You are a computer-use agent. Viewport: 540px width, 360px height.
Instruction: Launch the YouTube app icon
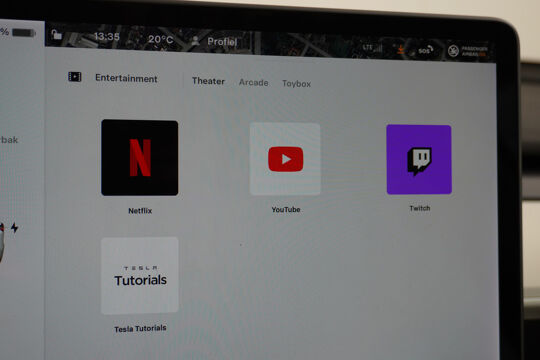285,159
